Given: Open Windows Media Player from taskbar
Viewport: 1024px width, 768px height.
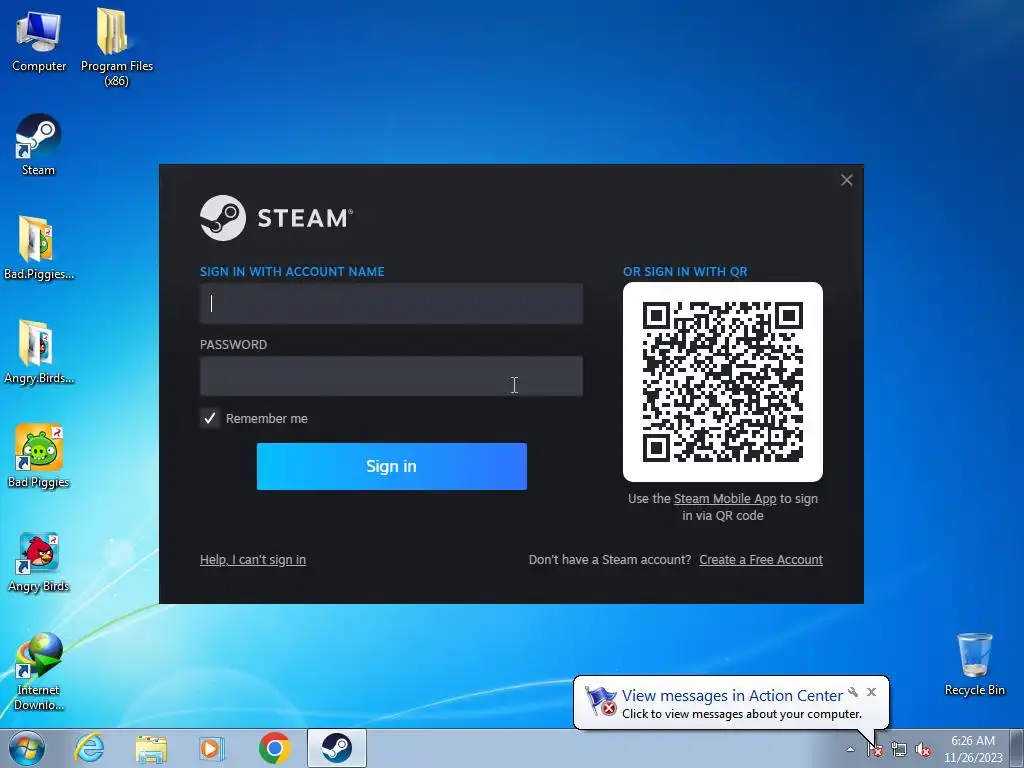Looking at the screenshot, I should point(212,748).
